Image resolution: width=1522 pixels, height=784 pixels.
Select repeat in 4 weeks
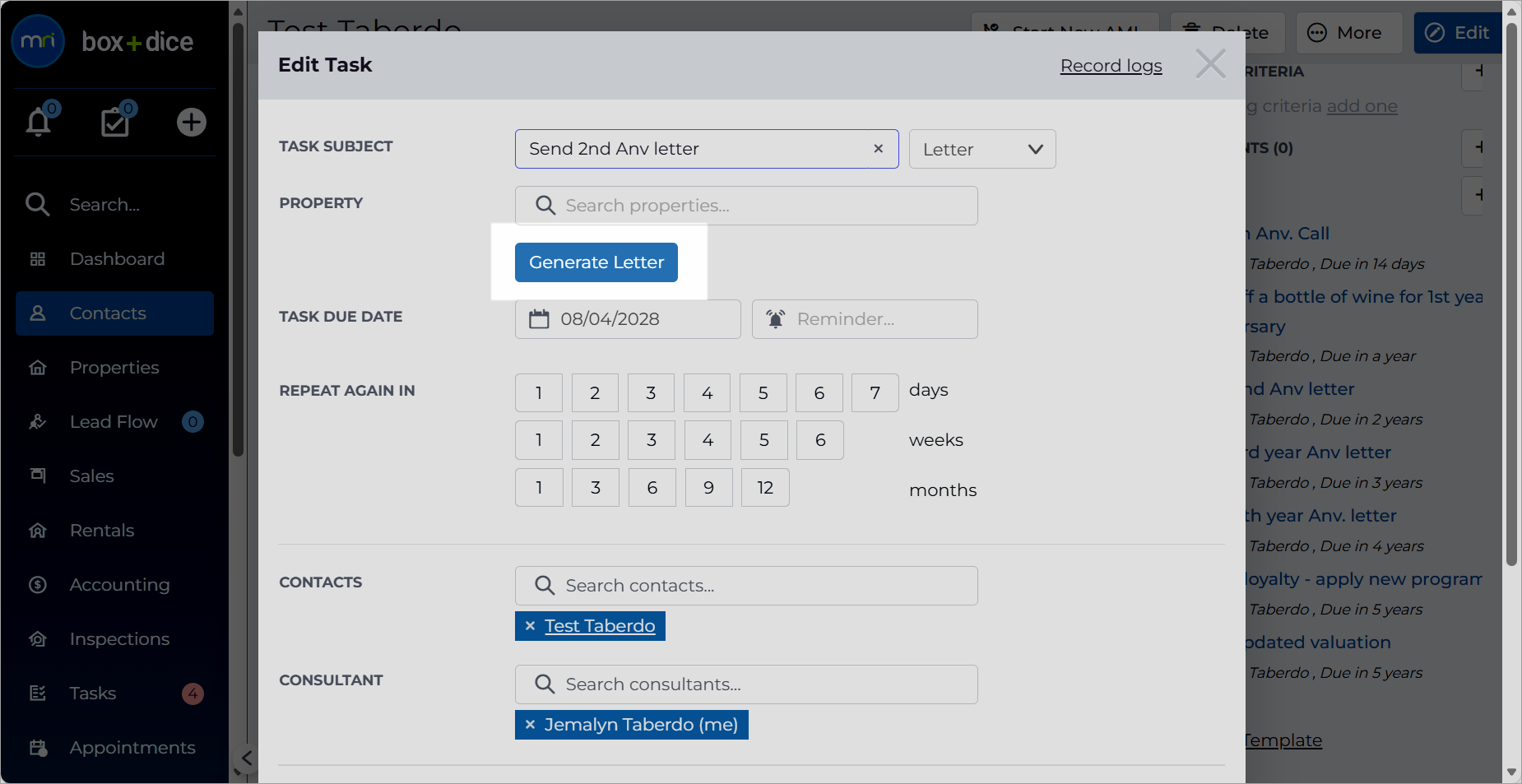tap(708, 440)
